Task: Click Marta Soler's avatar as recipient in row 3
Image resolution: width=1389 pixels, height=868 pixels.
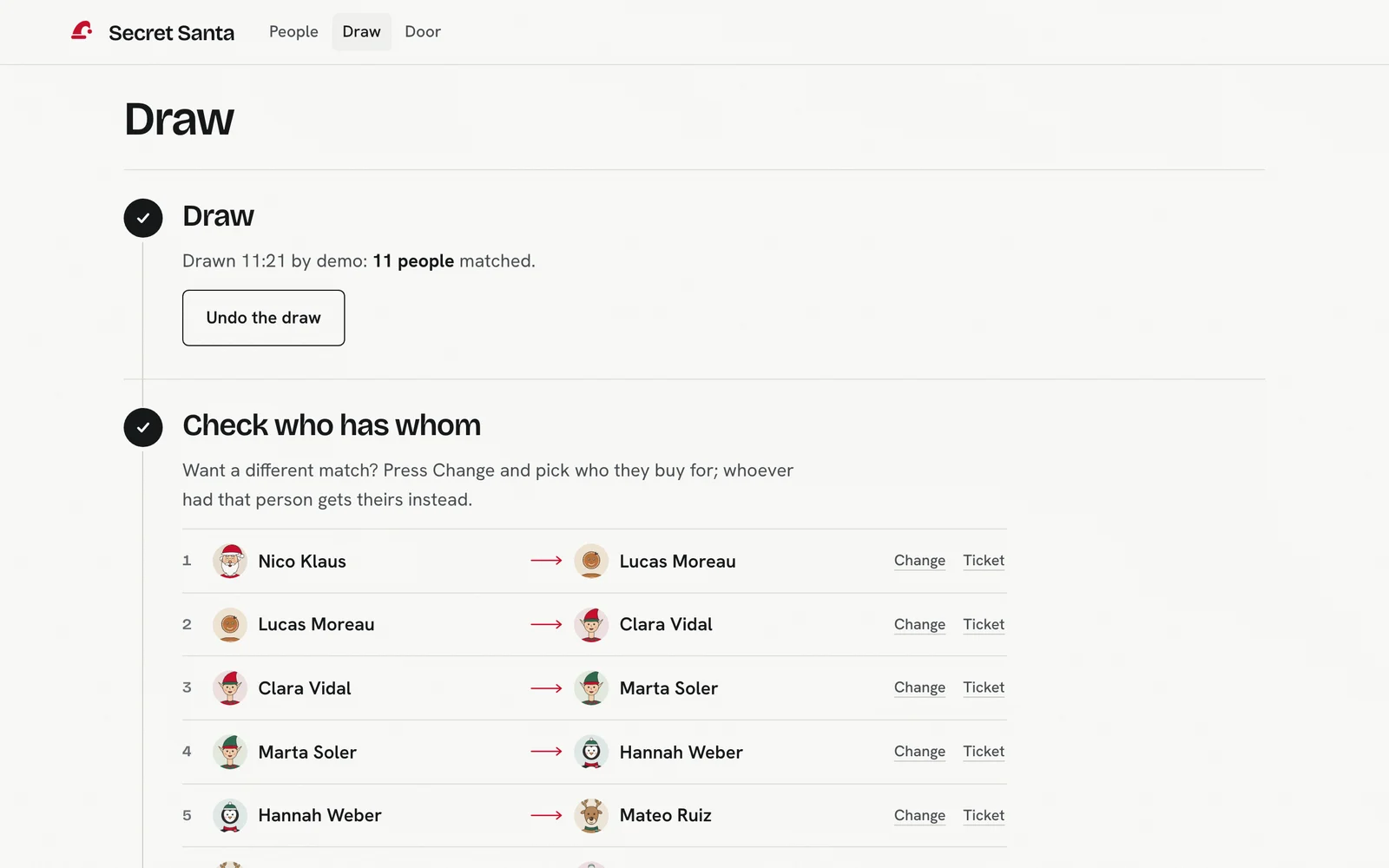Action: [591, 687]
